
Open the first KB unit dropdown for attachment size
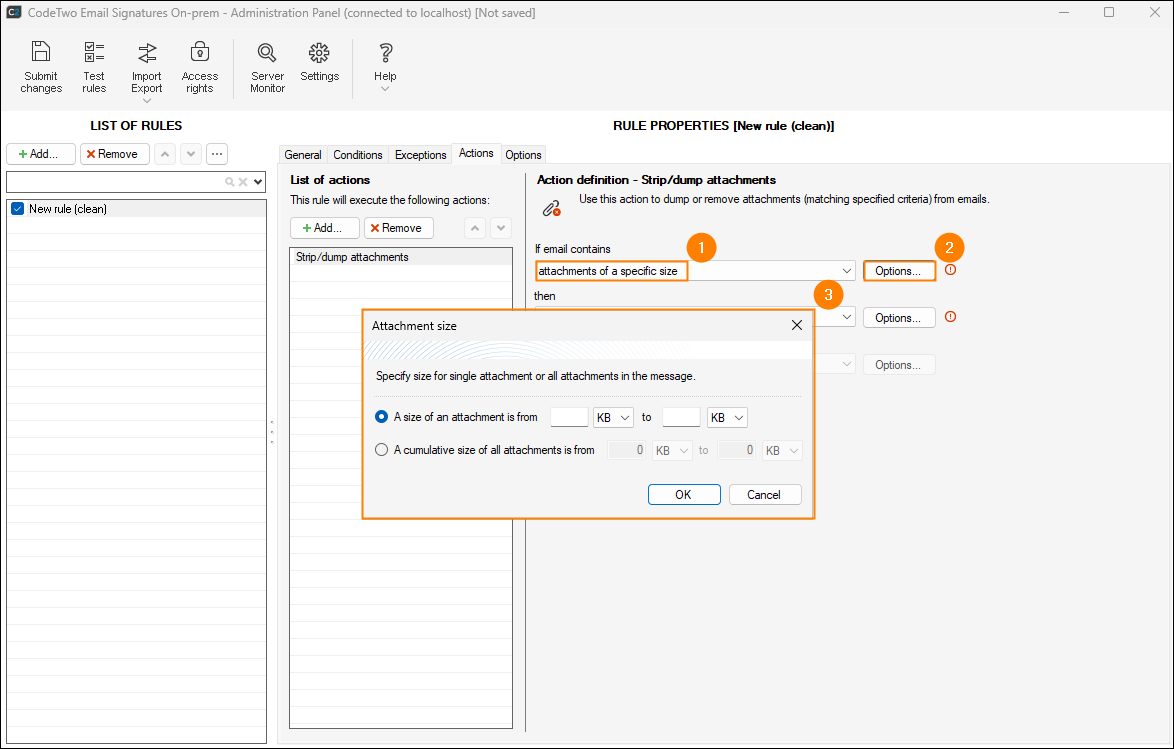[x=613, y=417]
